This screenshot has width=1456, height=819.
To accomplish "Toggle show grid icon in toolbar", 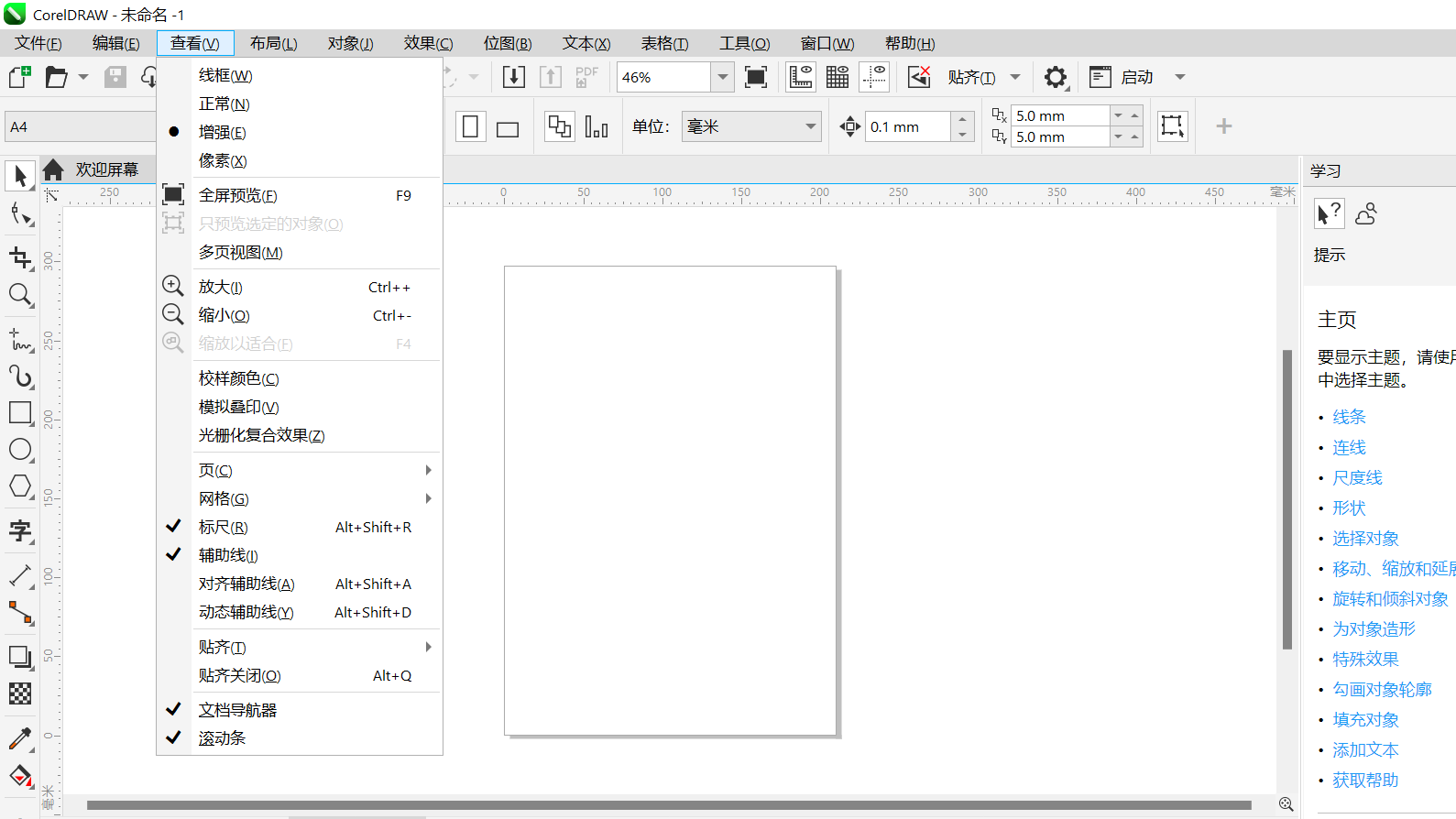I will point(837,77).
